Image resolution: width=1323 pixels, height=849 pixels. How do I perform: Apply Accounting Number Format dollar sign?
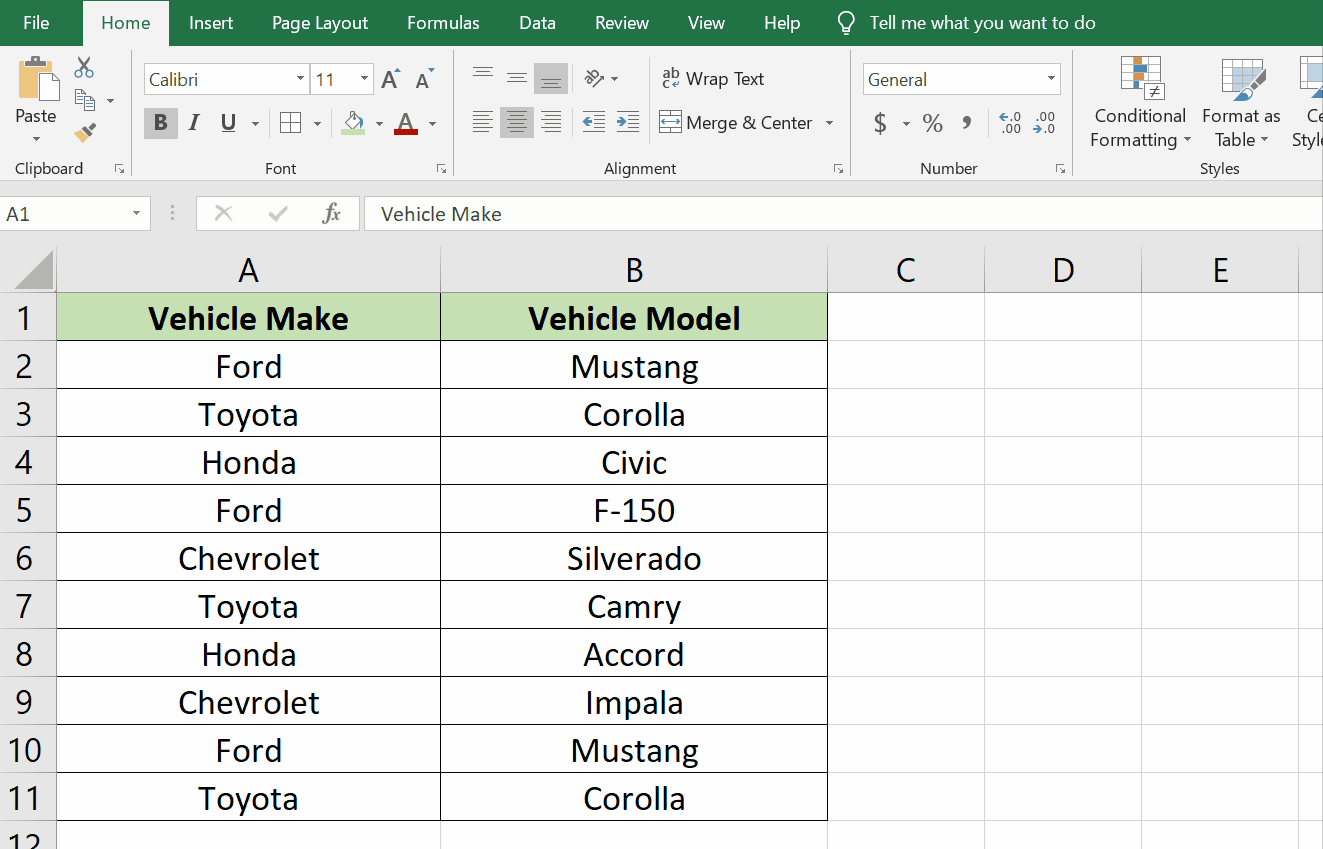(880, 123)
